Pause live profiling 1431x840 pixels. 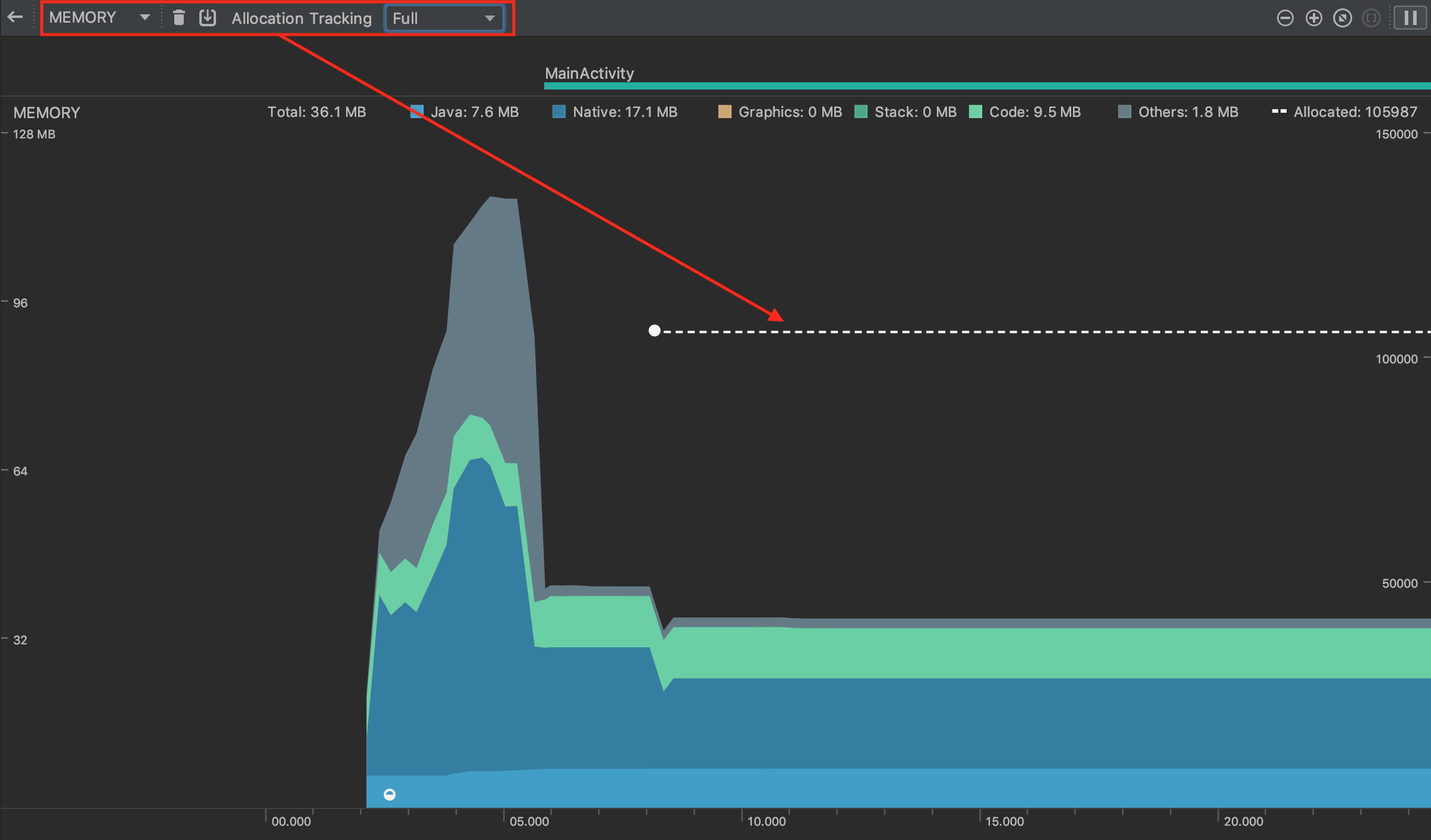1410,18
